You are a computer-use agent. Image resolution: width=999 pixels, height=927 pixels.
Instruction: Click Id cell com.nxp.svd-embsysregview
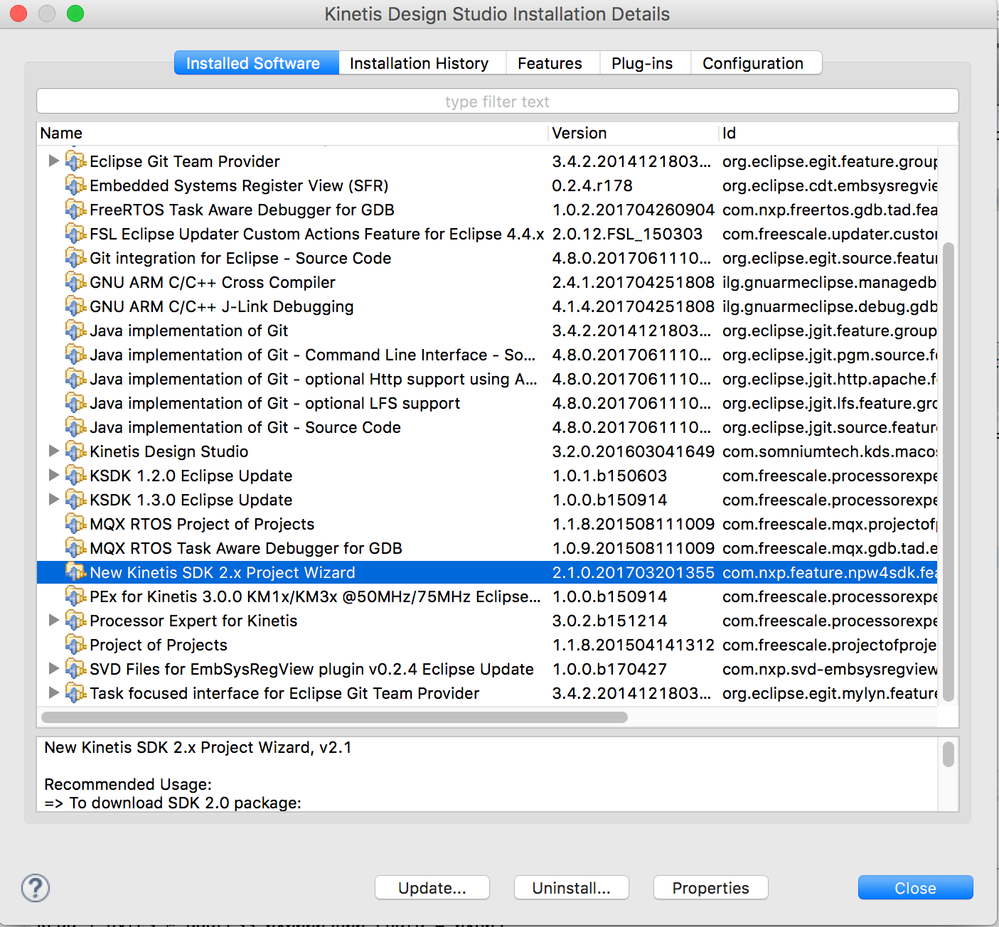(829, 670)
